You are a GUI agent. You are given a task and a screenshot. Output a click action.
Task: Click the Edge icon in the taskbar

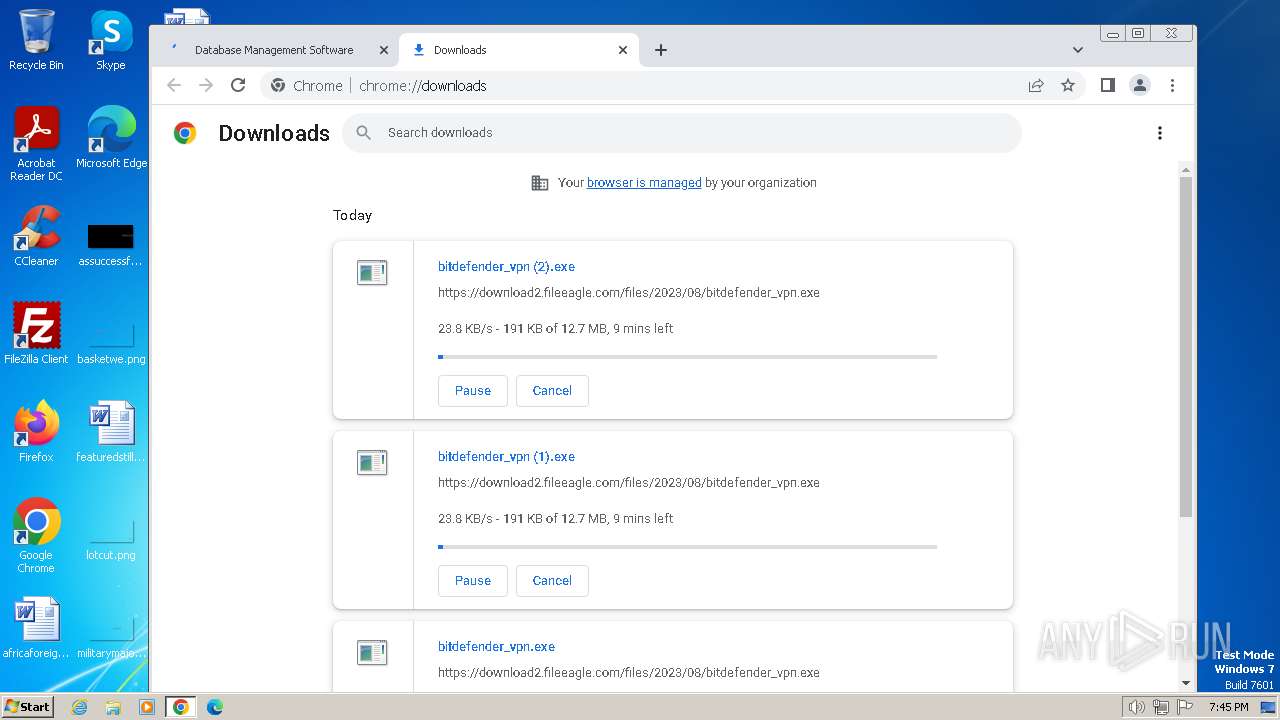click(x=214, y=707)
